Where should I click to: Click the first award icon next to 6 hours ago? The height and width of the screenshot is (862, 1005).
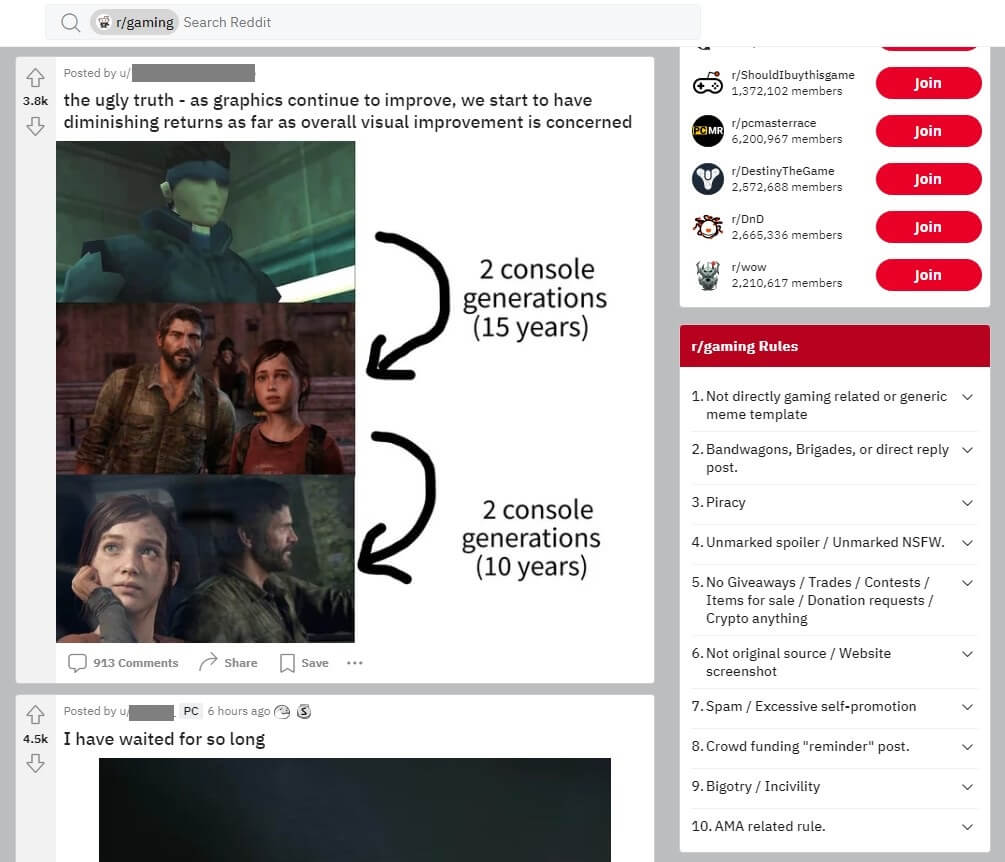(x=282, y=711)
